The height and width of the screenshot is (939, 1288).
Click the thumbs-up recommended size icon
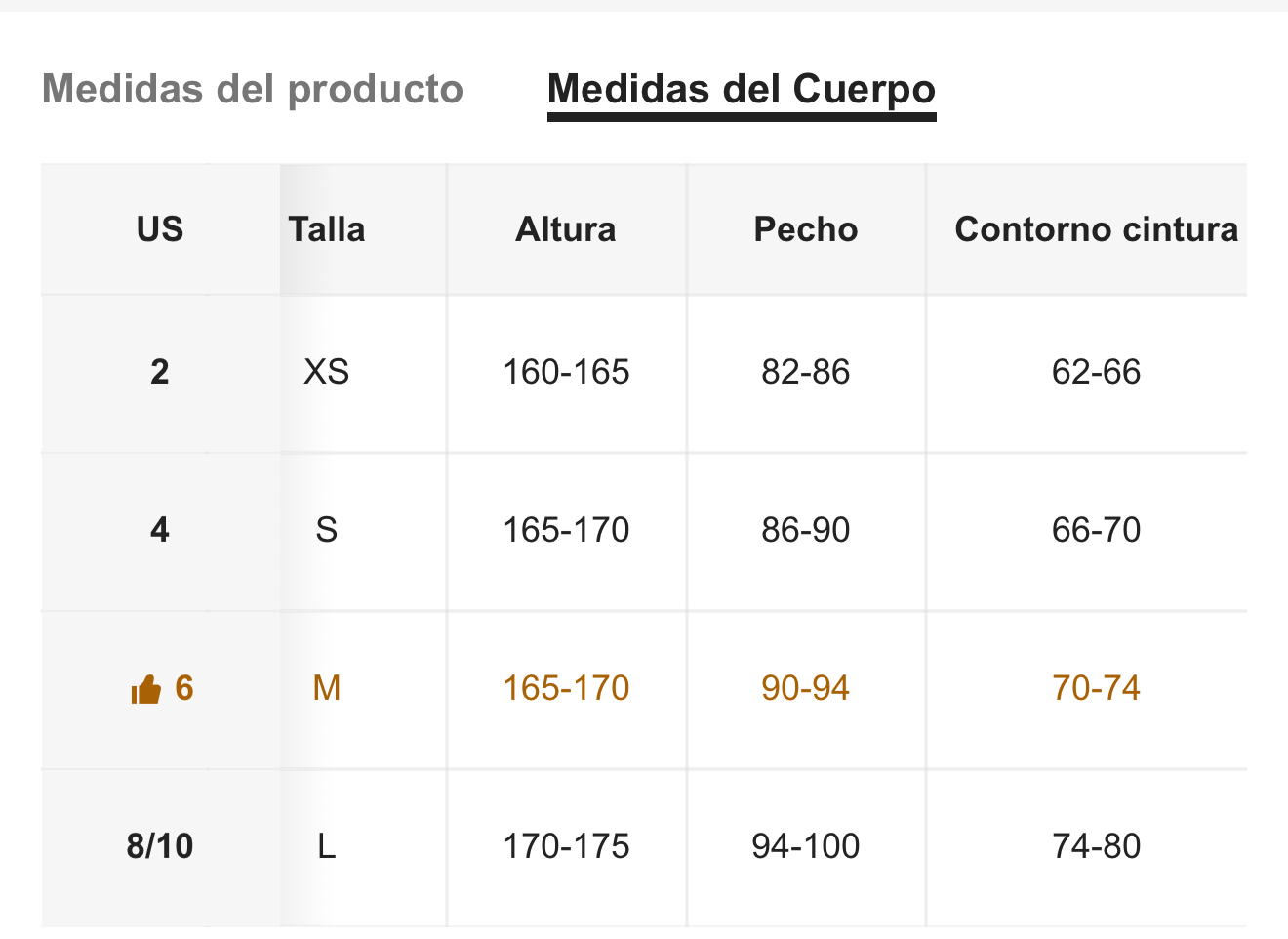pyautogui.click(x=146, y=690)
